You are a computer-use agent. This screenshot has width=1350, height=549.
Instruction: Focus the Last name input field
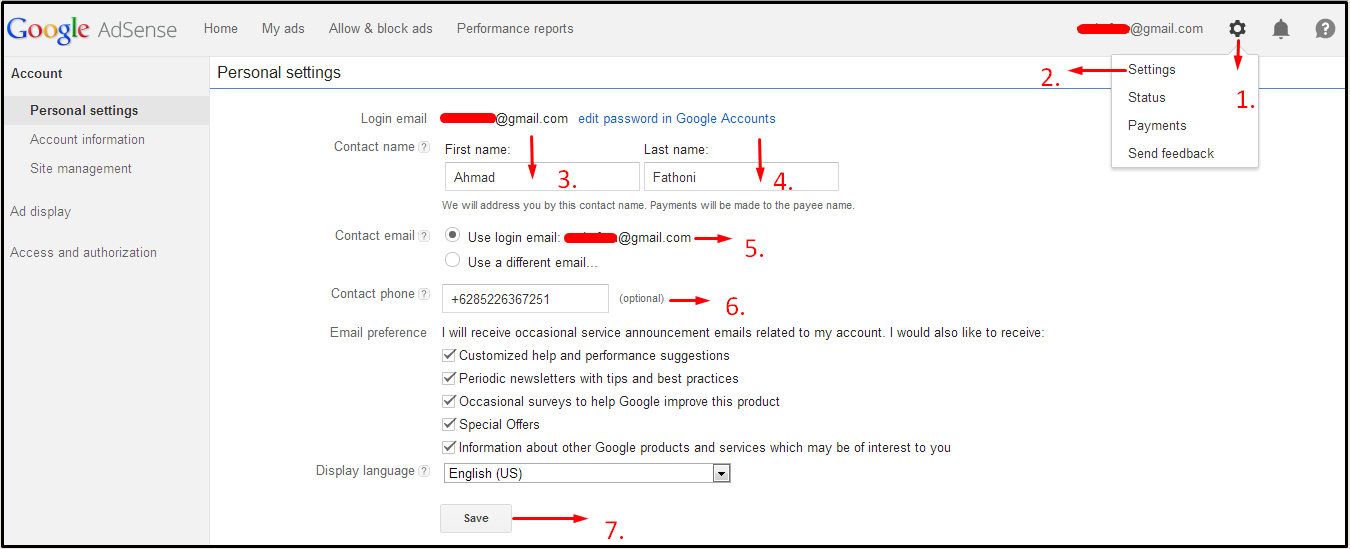coord(741,177)
